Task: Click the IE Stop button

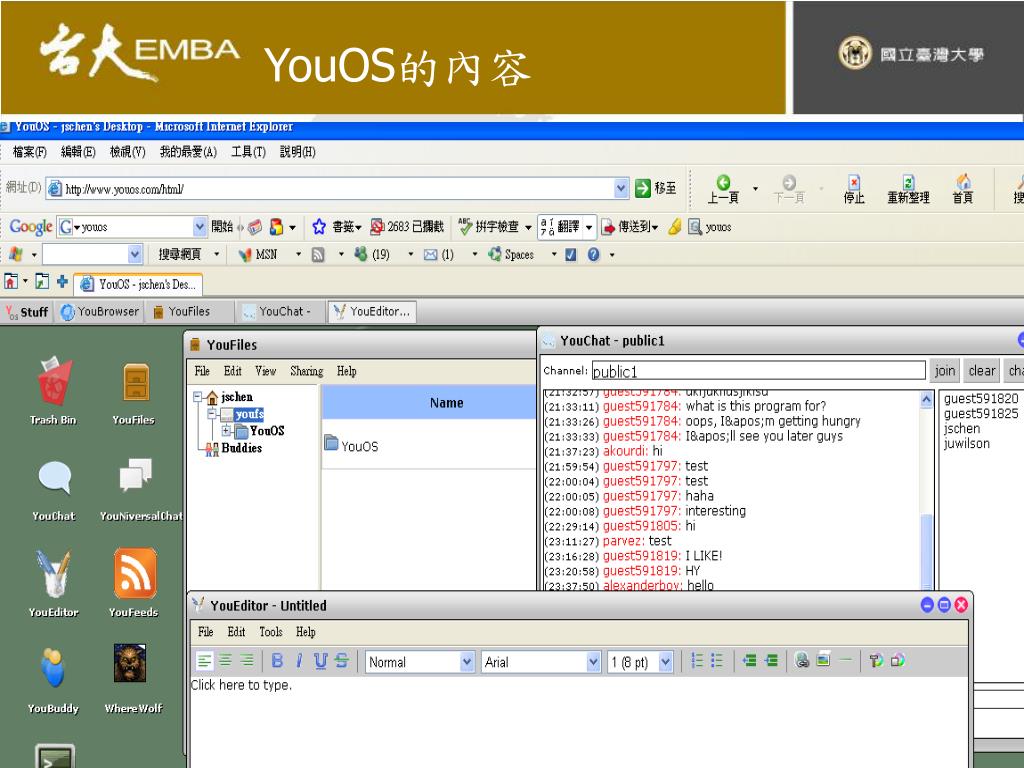Action: (854, 189)
